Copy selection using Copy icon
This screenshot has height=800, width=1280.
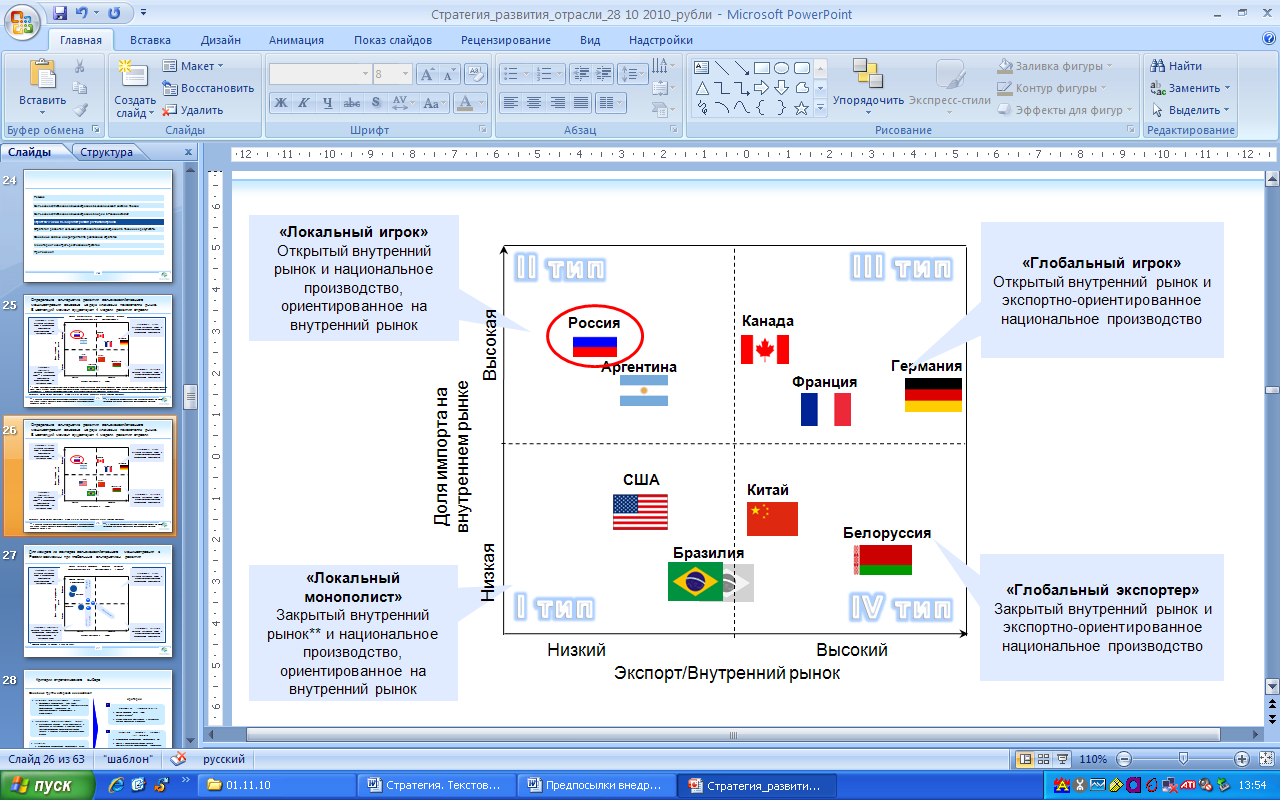(80, 88)
